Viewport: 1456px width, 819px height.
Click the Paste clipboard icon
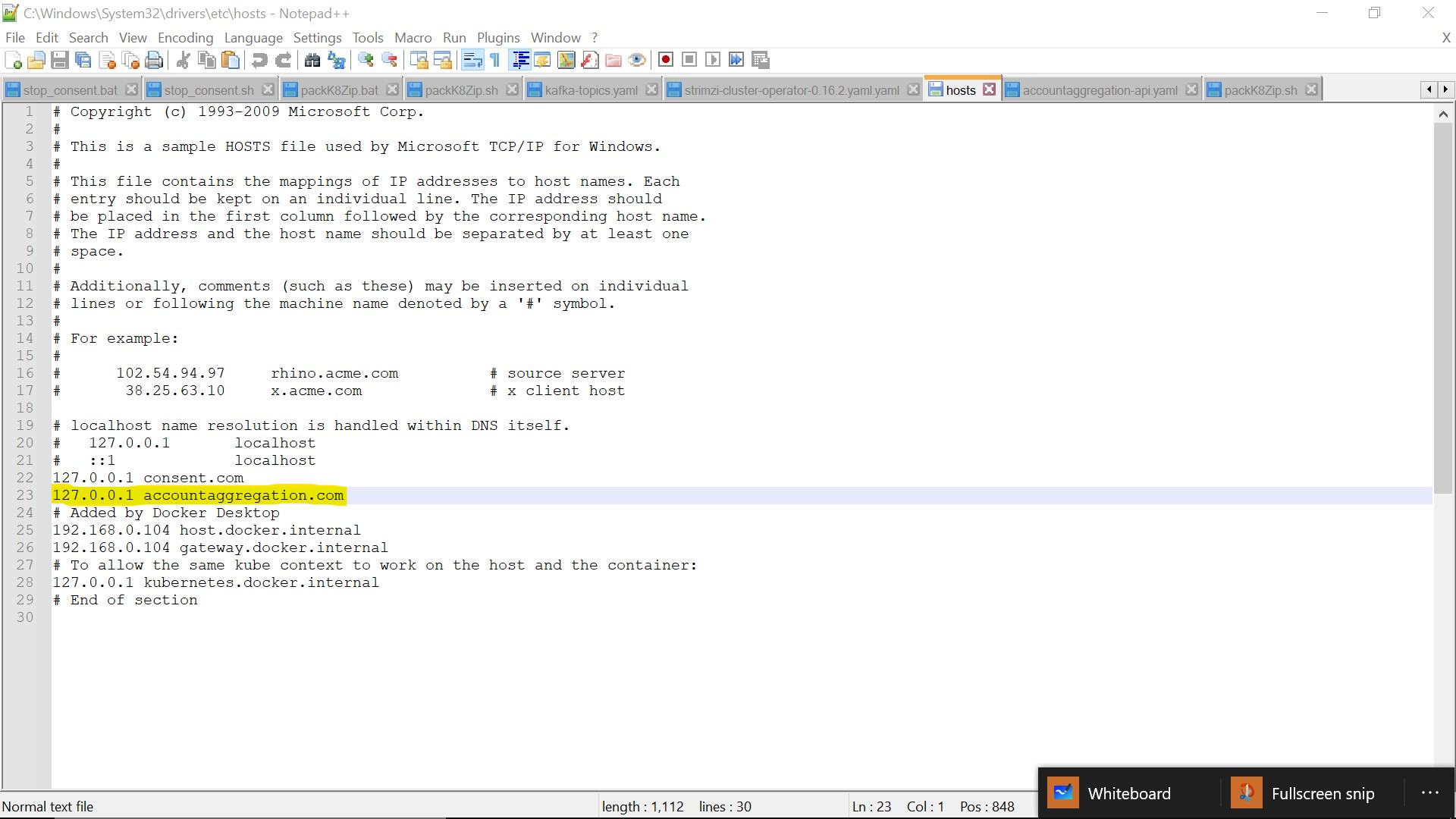[x=231, y=60]
